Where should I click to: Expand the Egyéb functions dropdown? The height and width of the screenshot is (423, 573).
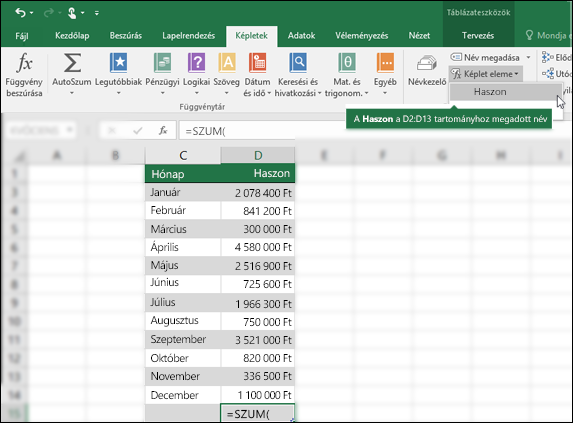385,93
